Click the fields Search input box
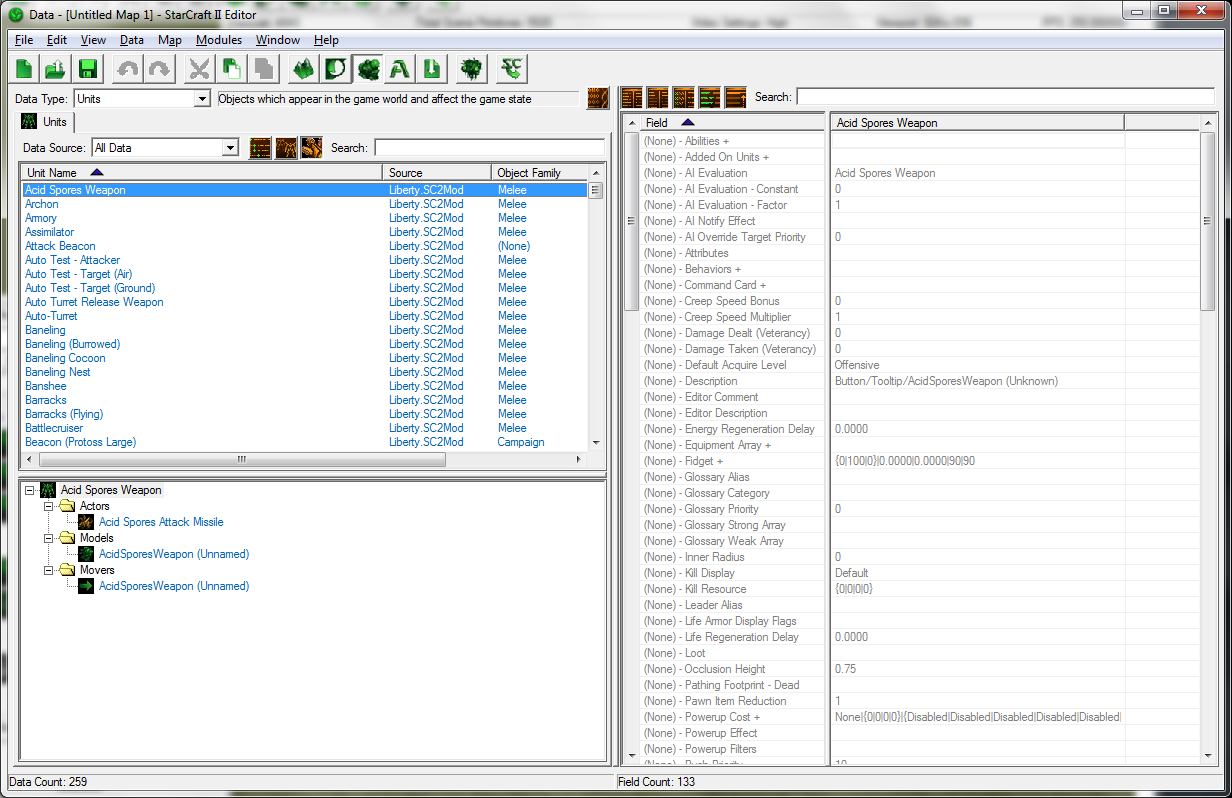The width and height of the screenshot is (1232, 798). coord(1005,97)
